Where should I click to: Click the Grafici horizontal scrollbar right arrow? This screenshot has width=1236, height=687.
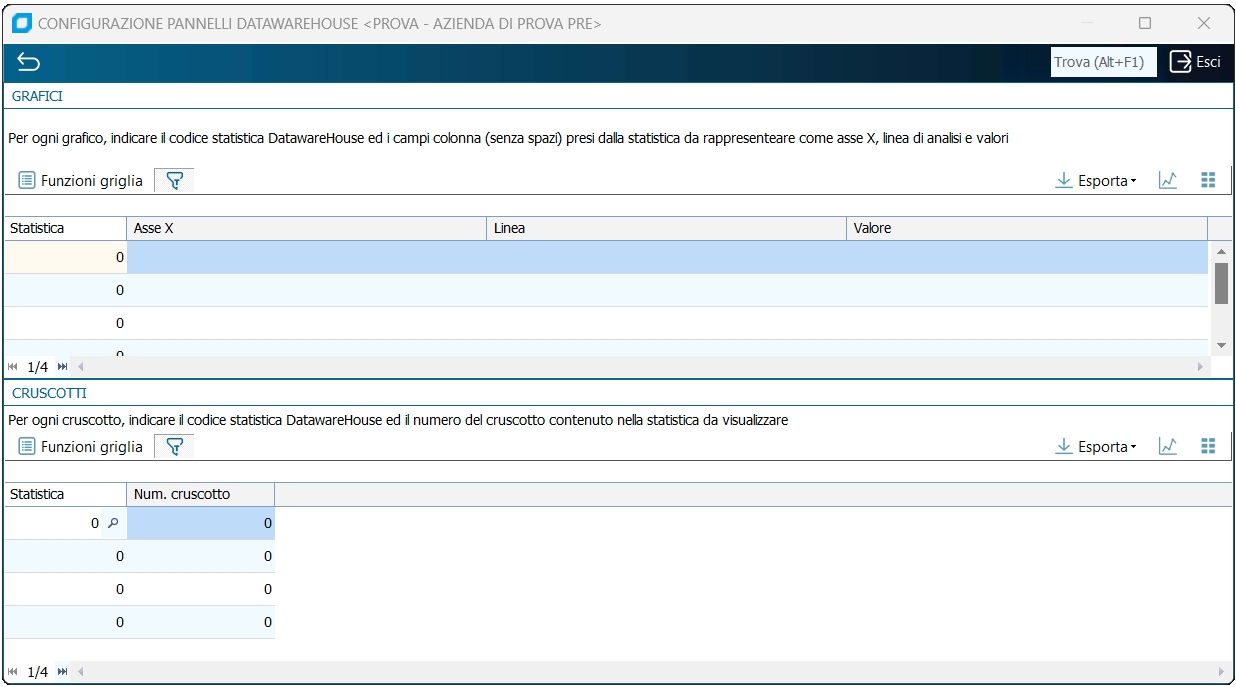(1202, 367)
